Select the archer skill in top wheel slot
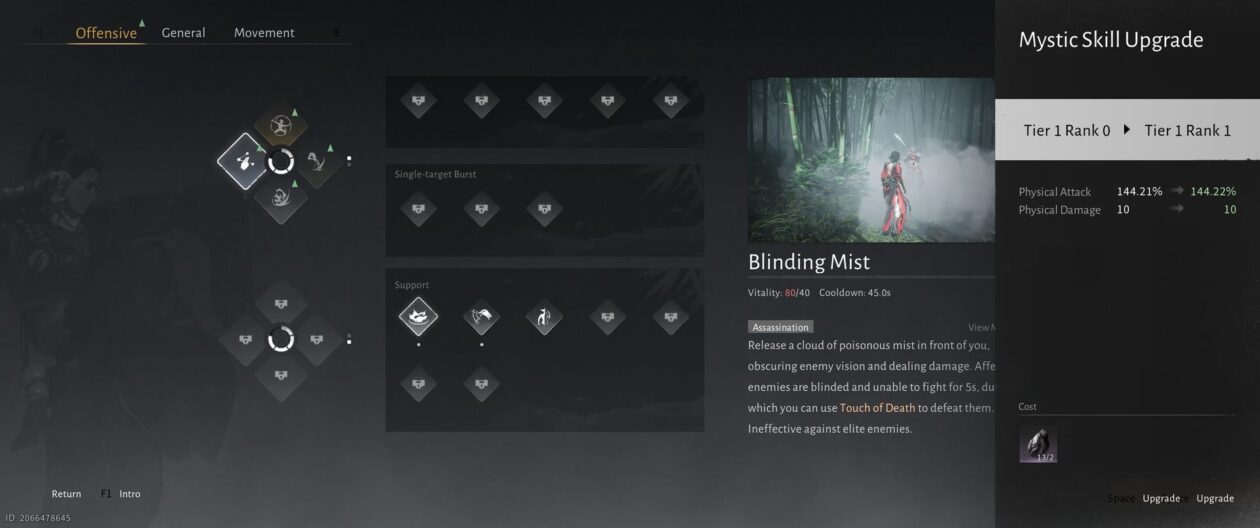Image resolution: width=1260 pixels, height=528 pixels. click(281, 124)
